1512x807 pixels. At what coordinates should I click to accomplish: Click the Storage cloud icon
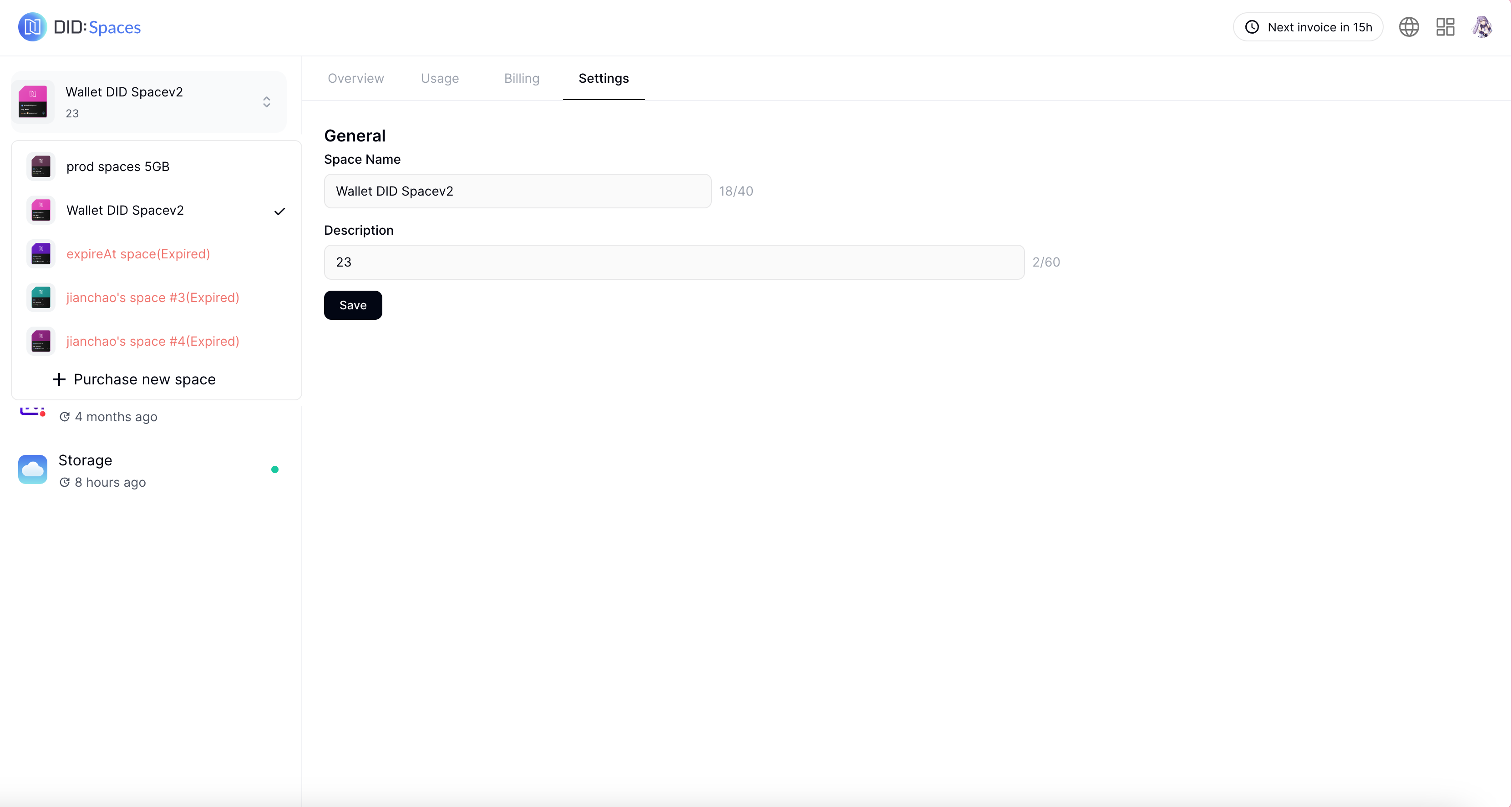click(33, 469)
